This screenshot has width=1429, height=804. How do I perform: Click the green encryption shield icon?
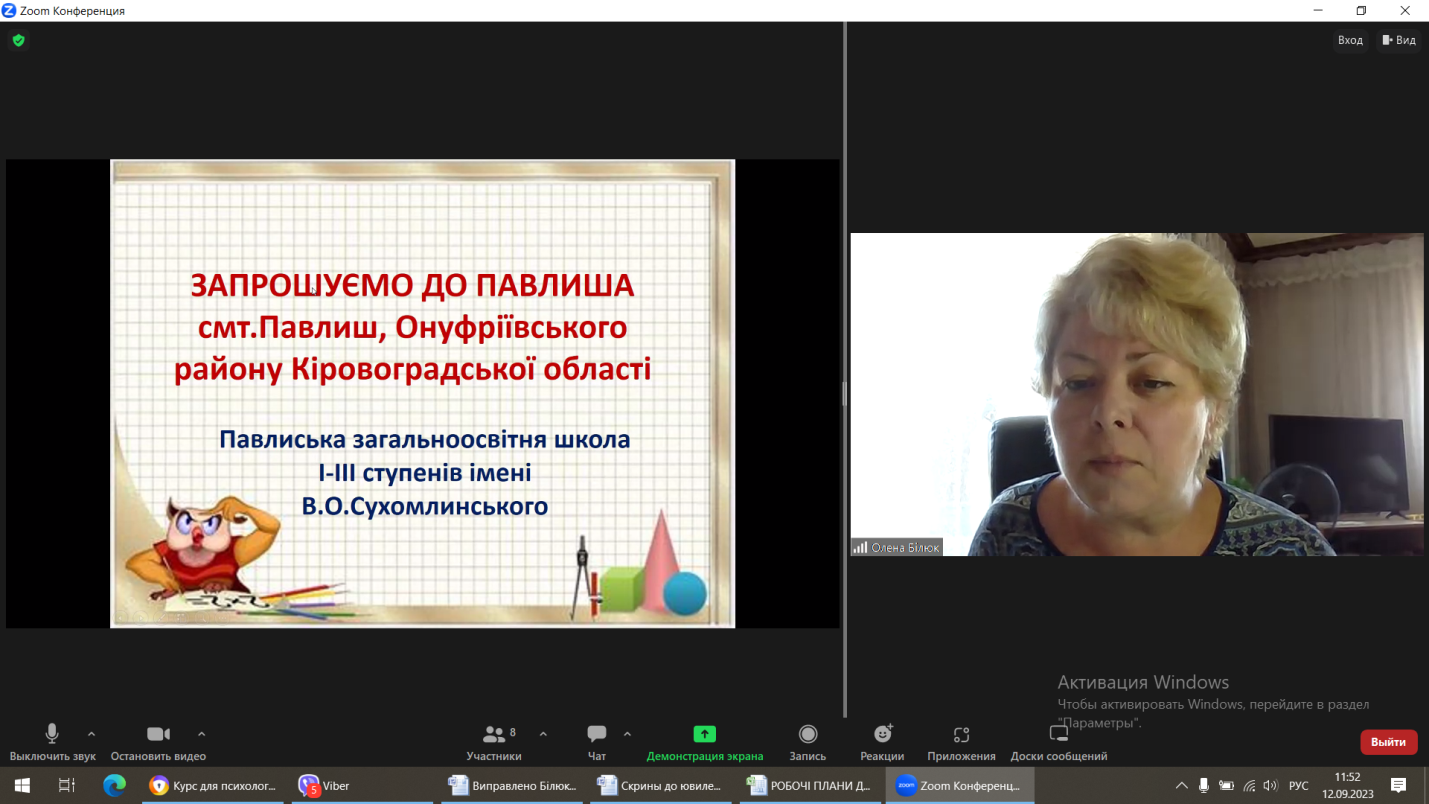tap(18, 41)
